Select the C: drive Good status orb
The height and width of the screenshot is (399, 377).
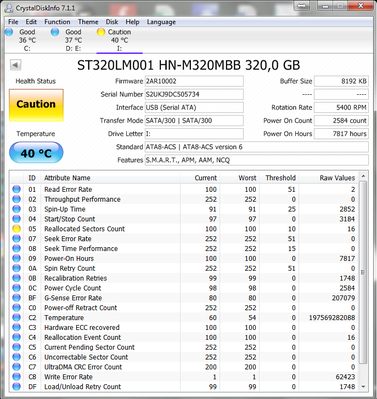coord(9,32)
